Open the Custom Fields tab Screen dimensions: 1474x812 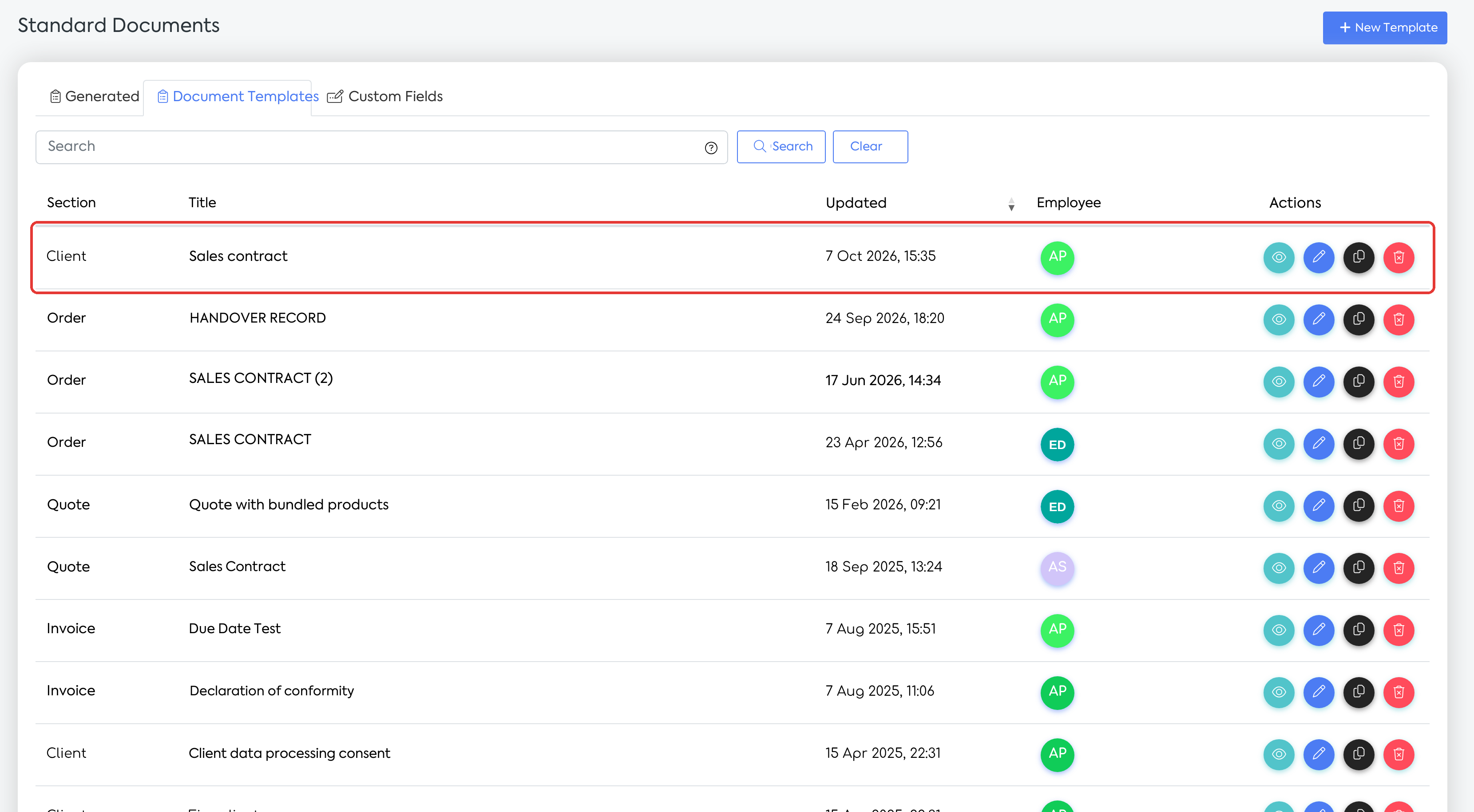[384, 97]
